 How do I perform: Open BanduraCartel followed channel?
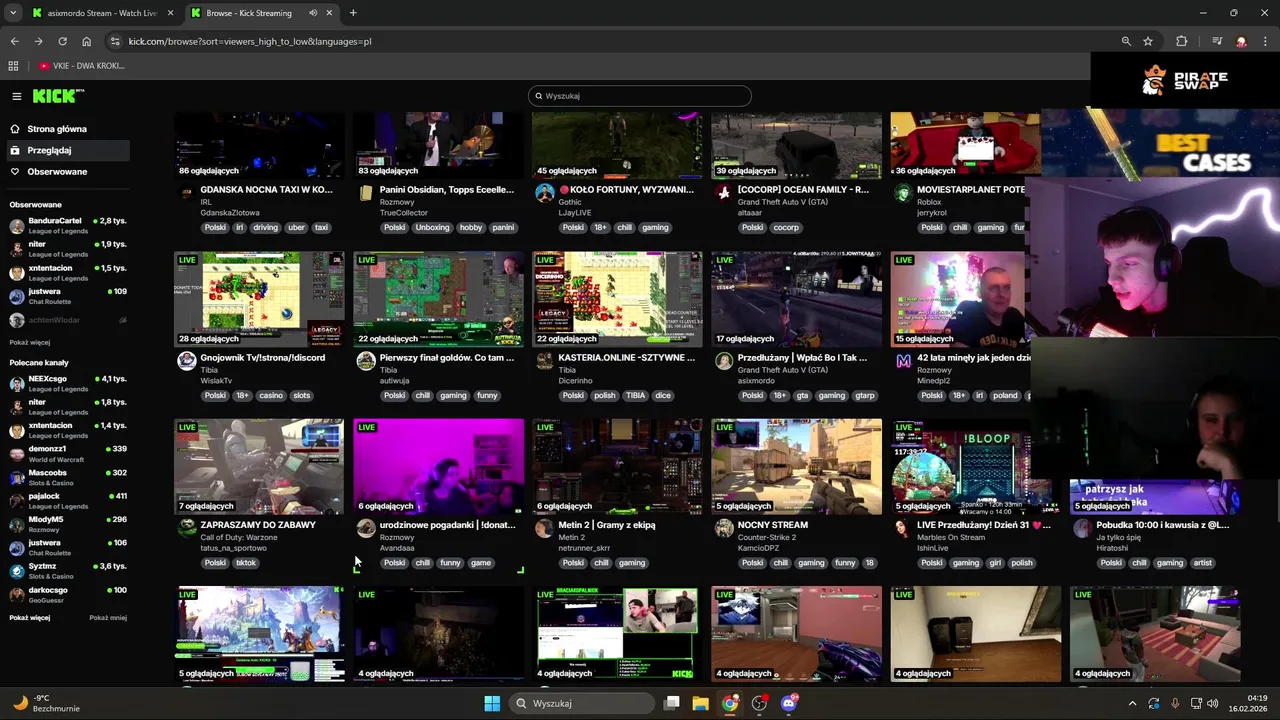coord(67,225)
